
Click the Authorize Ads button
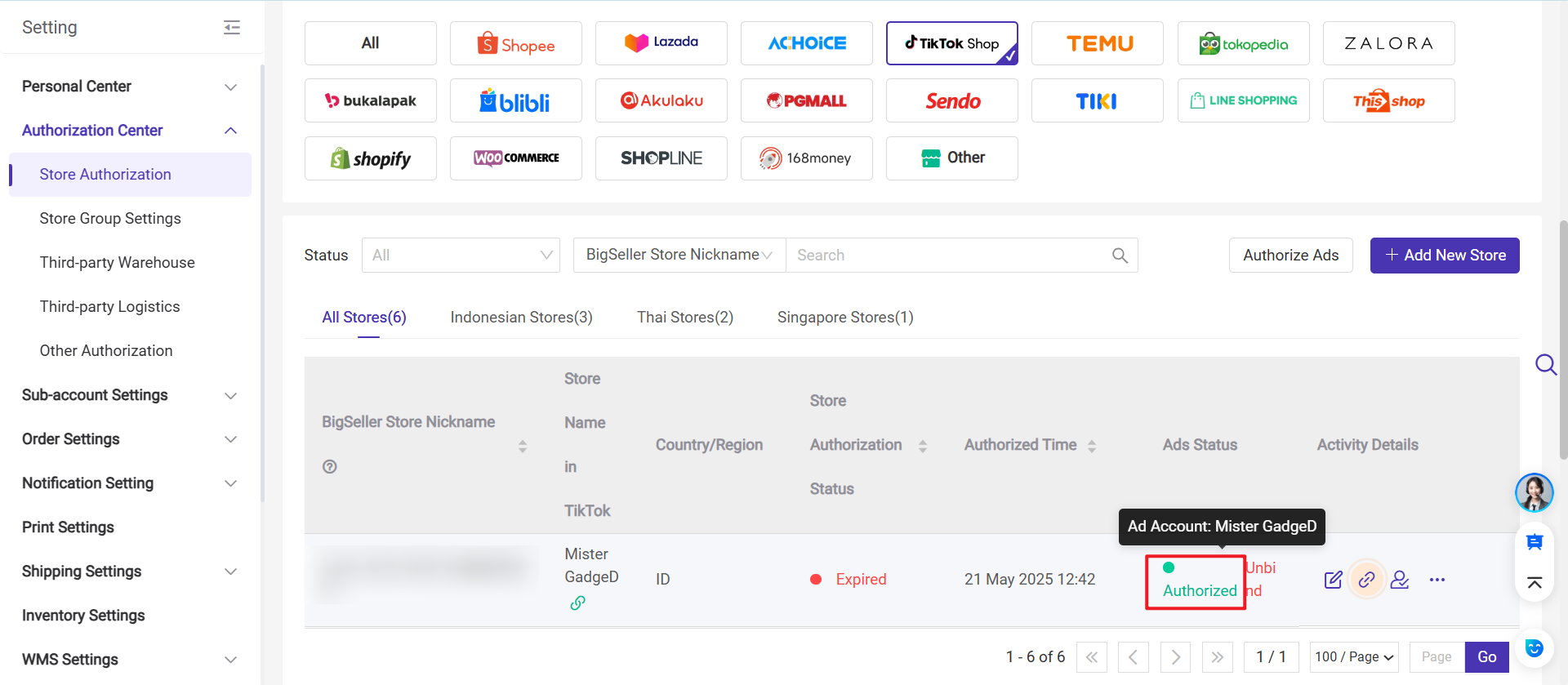coord(1291,256)
